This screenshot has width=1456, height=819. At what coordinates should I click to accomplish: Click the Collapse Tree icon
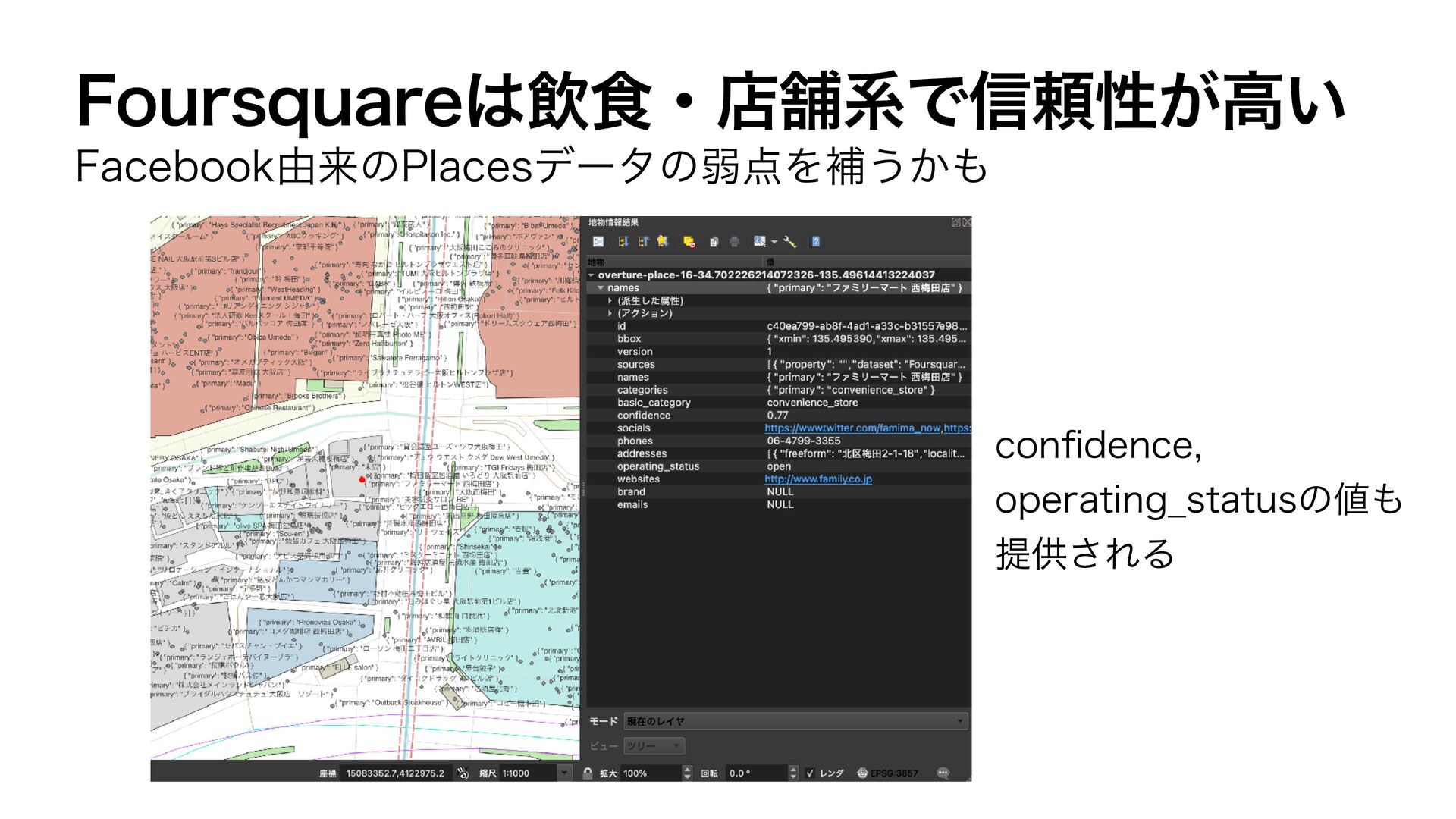click(643, 242)
